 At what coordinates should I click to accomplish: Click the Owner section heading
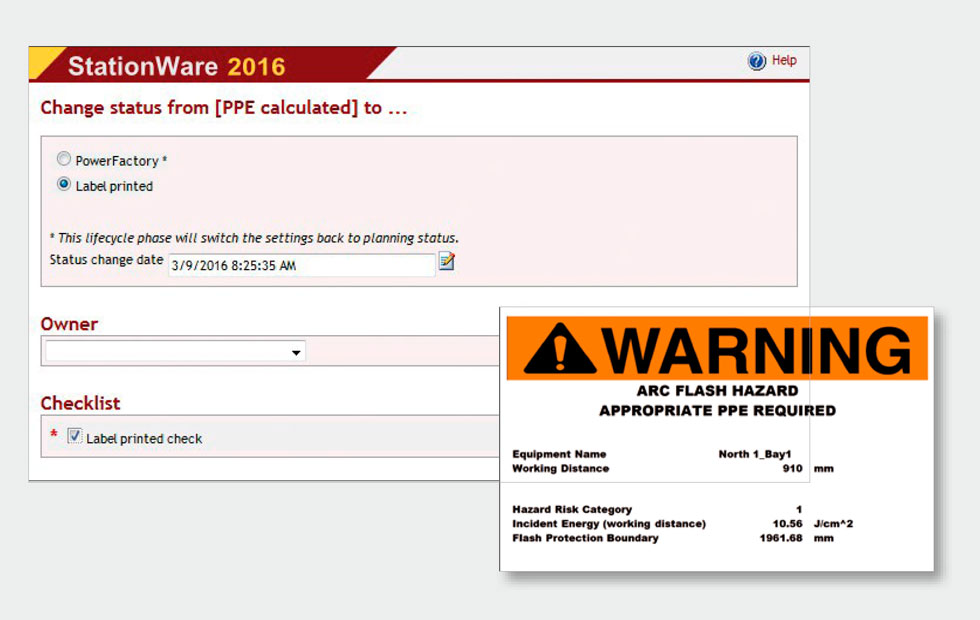(69, 324)
